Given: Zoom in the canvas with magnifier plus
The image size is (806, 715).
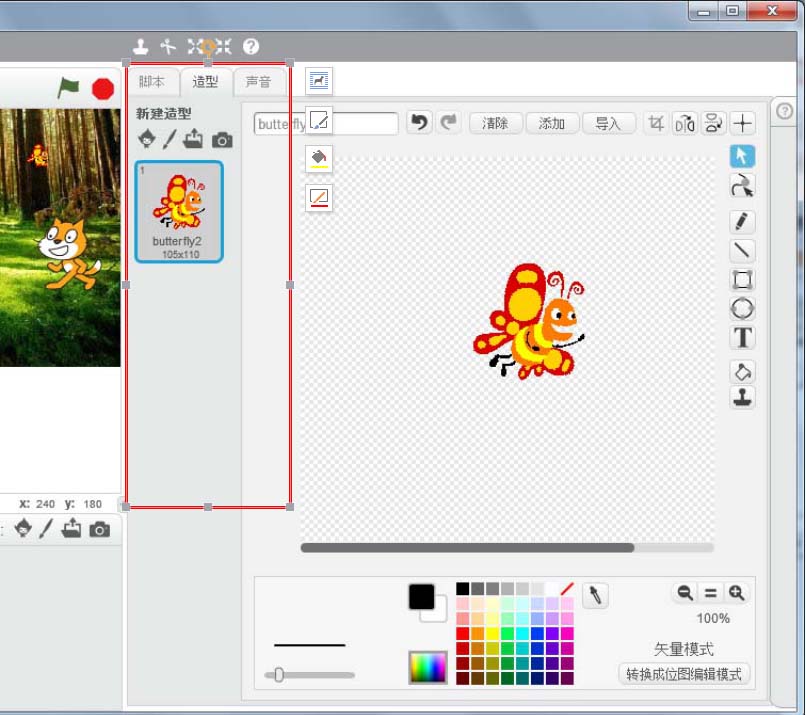Looking at the screenshot, I should (737, 593).
